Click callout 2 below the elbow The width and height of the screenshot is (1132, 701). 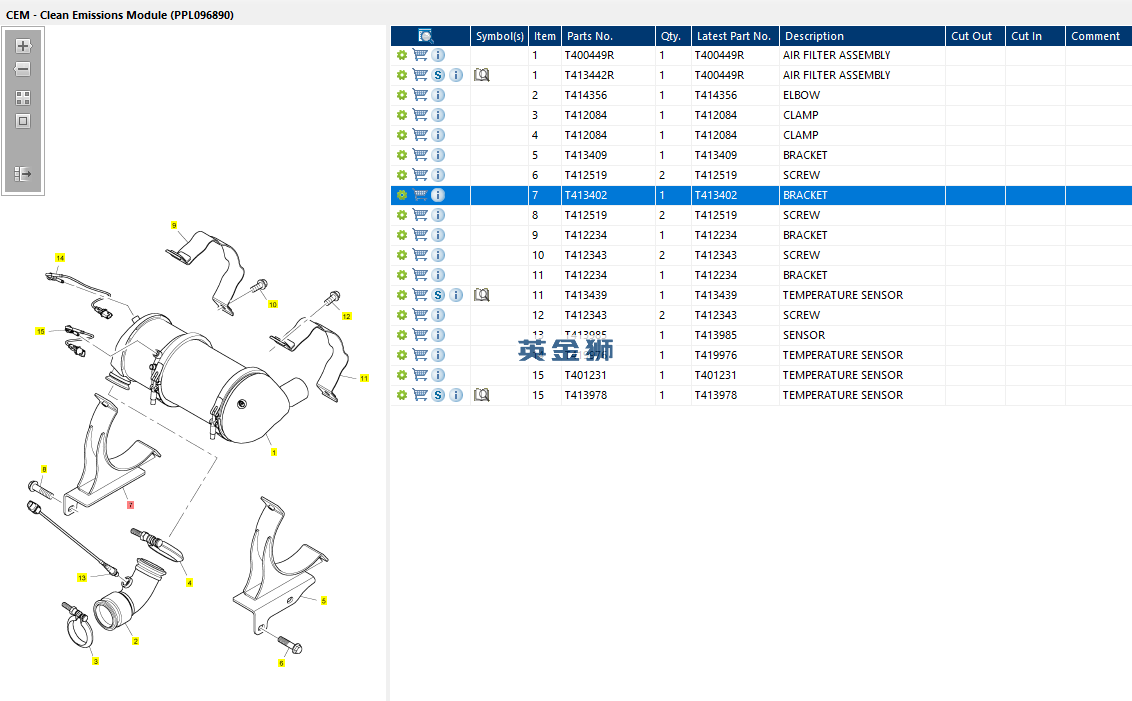(x=135, y=641)
